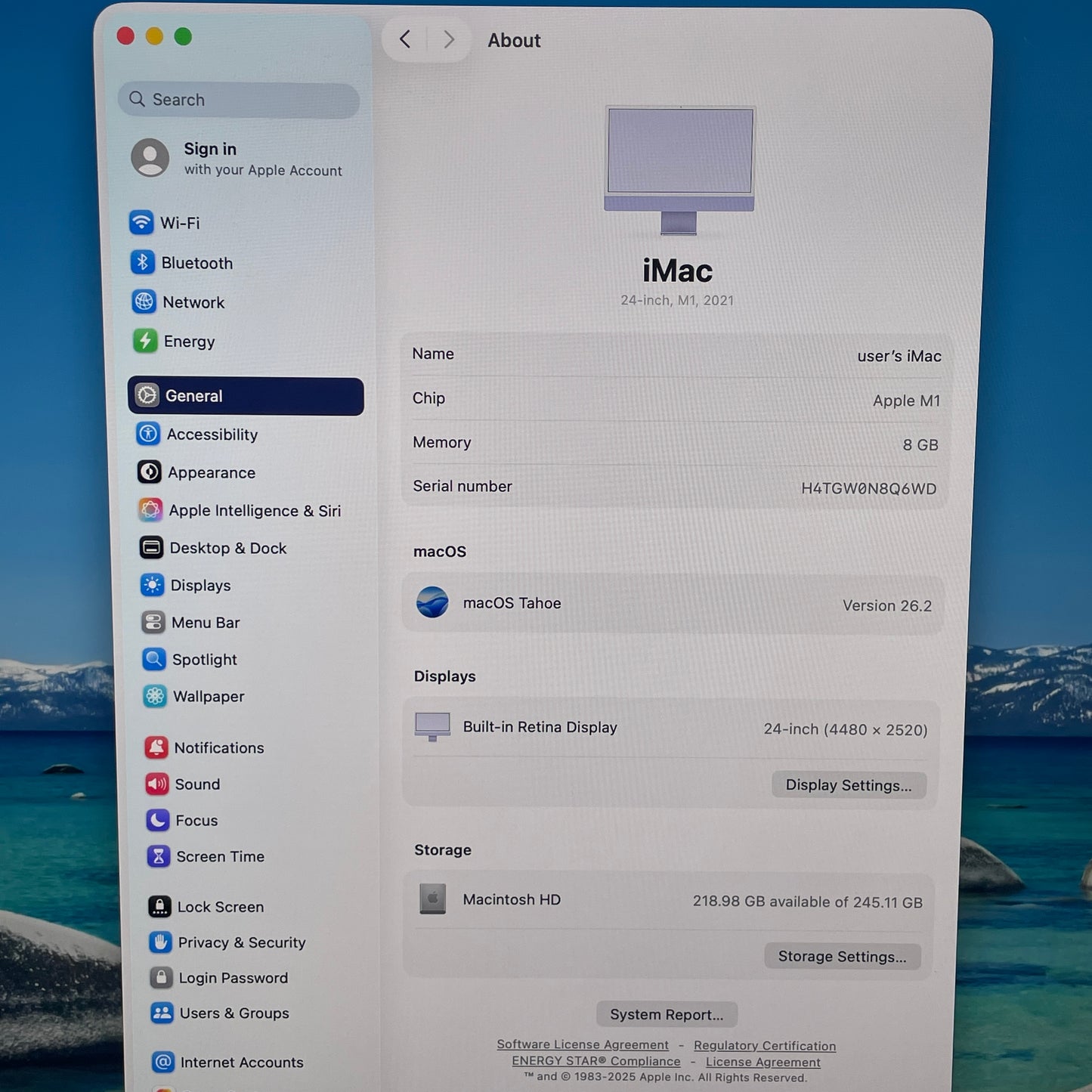The width and height of the screenshot is (1092, 1092).
Task: Open Bluetooth settings icon
Action: tap(142, 262)
